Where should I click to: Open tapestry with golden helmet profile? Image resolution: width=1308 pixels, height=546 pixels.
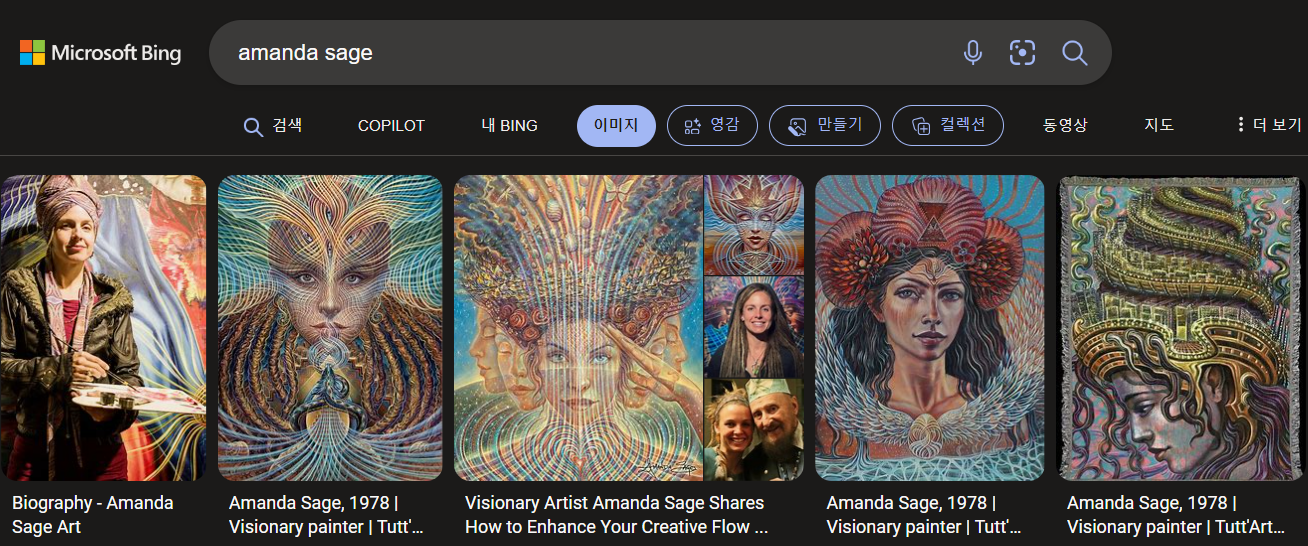click(1181, 328)
